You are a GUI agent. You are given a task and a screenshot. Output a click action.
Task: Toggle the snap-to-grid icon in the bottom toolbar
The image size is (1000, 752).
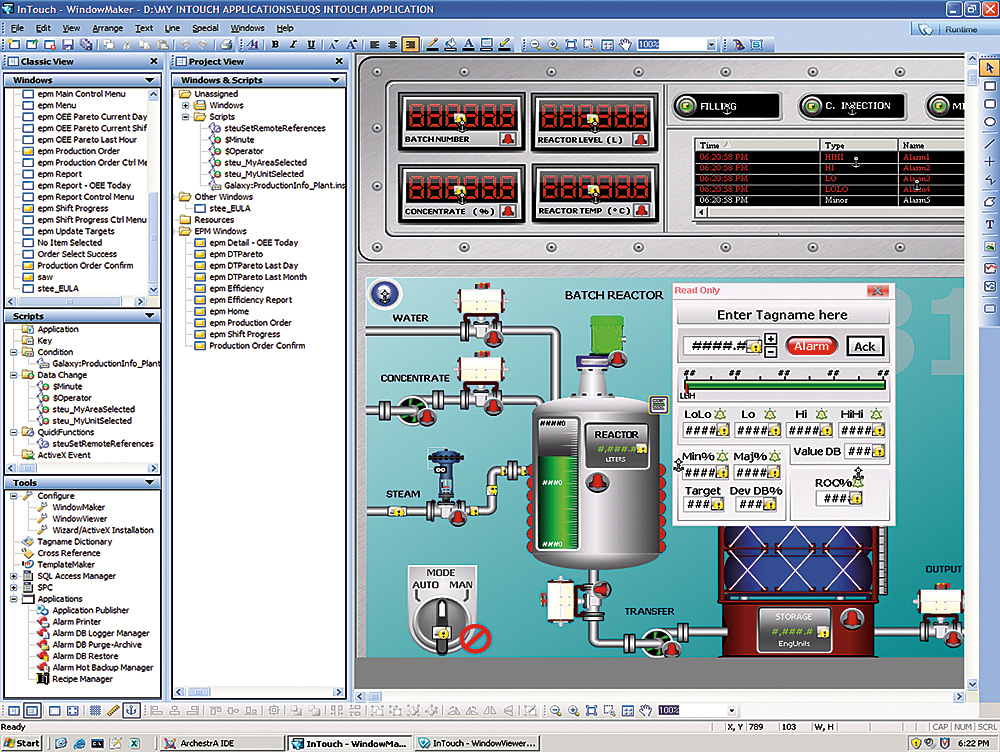95,711
